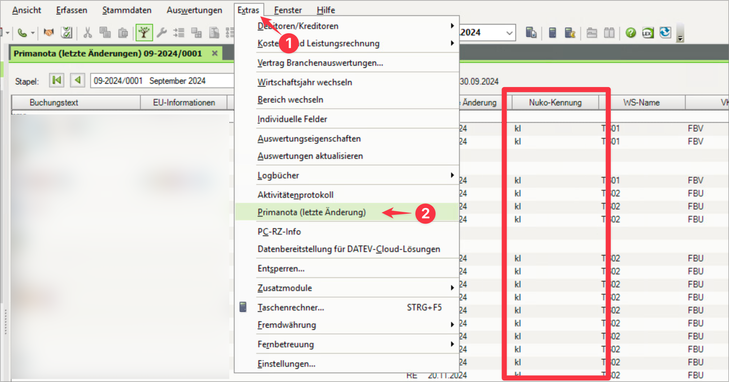
Task: Click the green phone icon in toolbar
Action: click(21, 33)
